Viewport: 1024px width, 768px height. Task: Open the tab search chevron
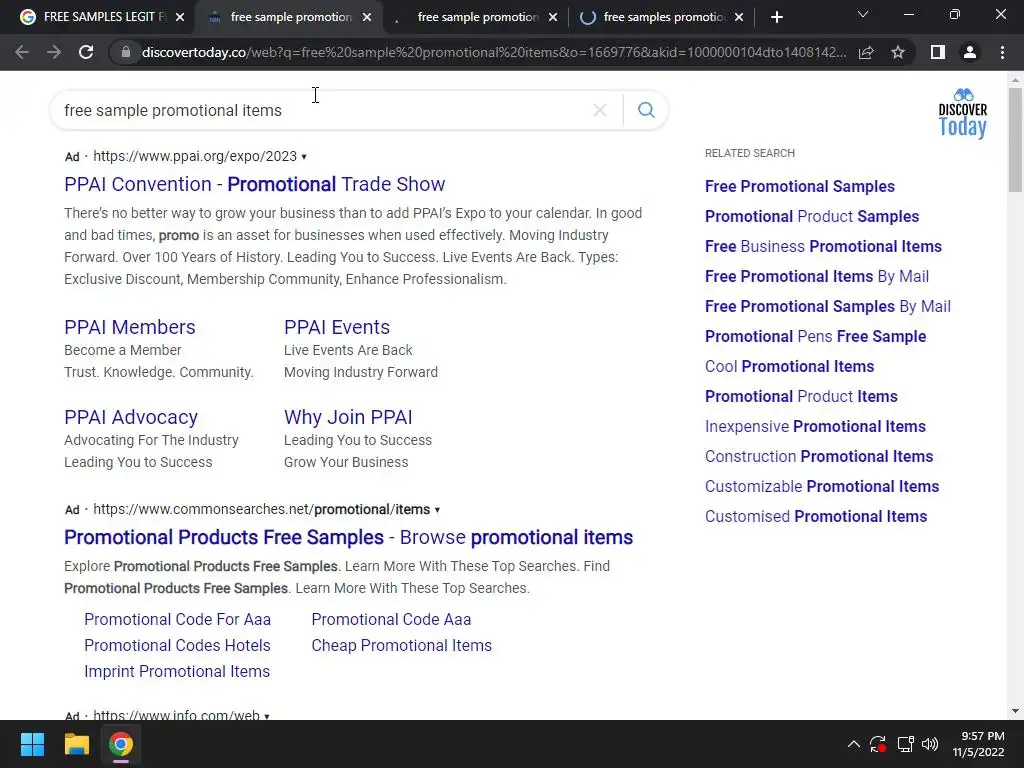(863, 14)
